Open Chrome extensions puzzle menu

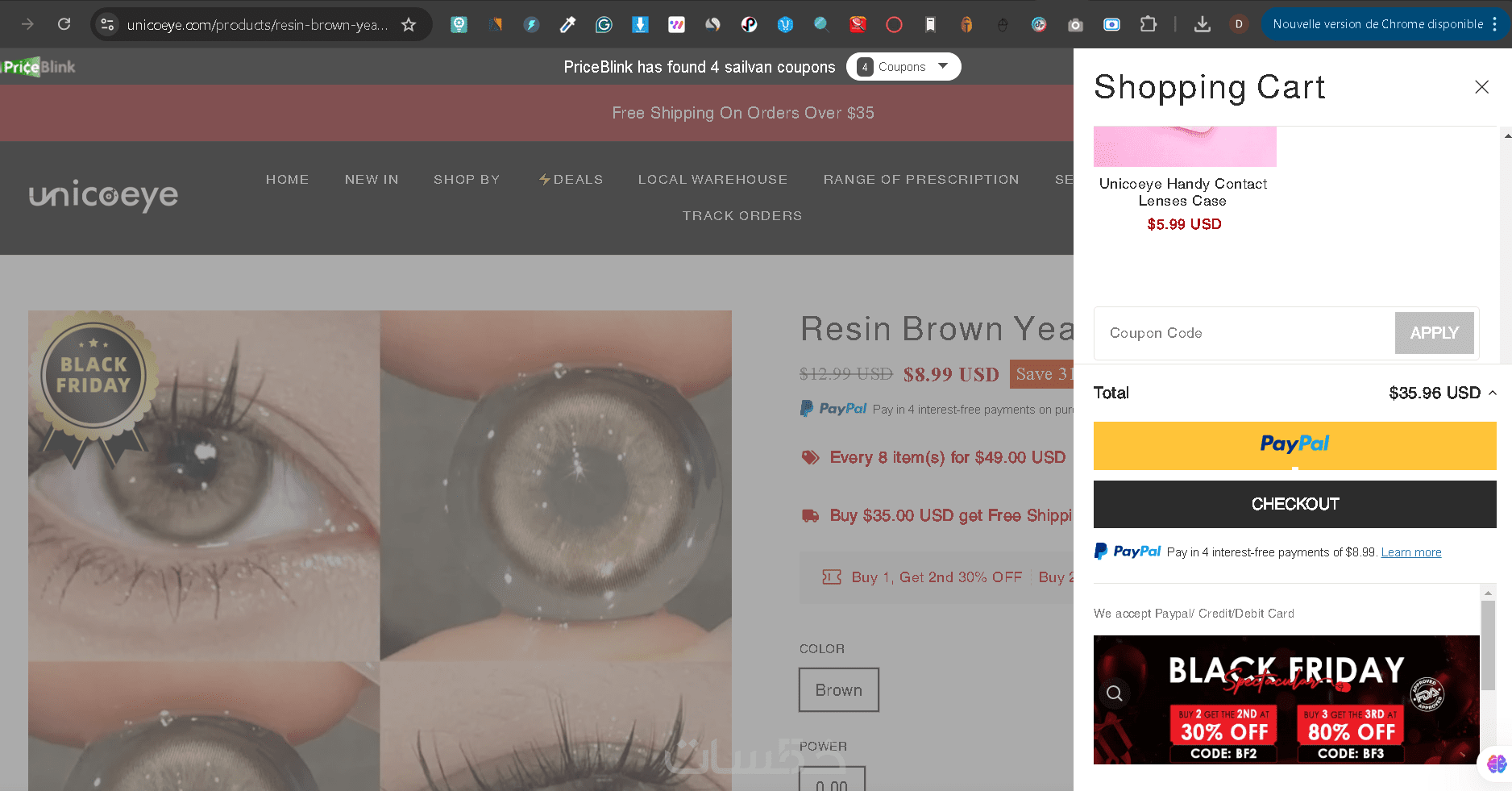tap(1149, 24)
